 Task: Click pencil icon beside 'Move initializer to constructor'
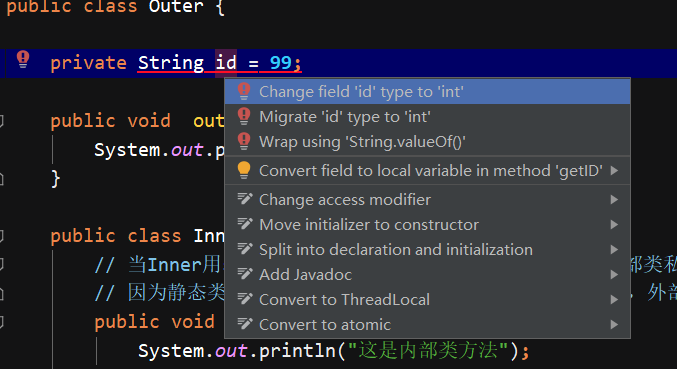pos(245,224)
